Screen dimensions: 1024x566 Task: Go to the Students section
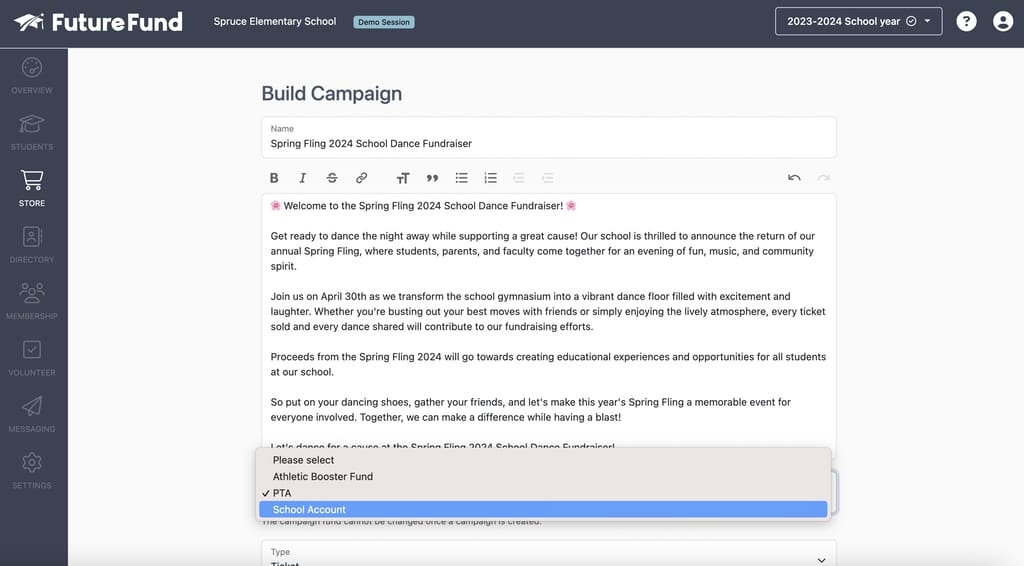[32, 133]
